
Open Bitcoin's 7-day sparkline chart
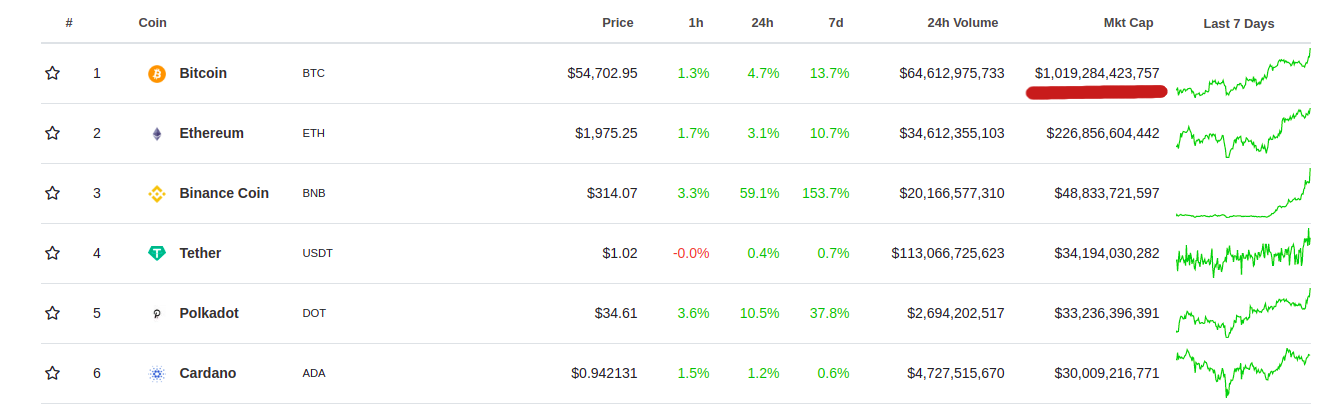tap(1243, 73)
